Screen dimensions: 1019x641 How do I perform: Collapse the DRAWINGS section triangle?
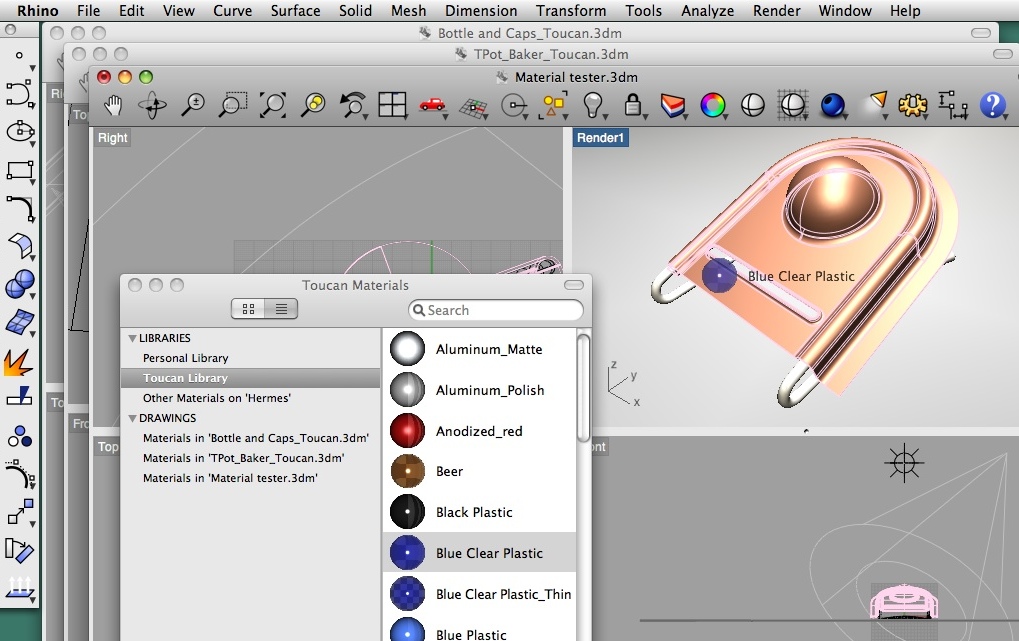[x=132, y=418]
